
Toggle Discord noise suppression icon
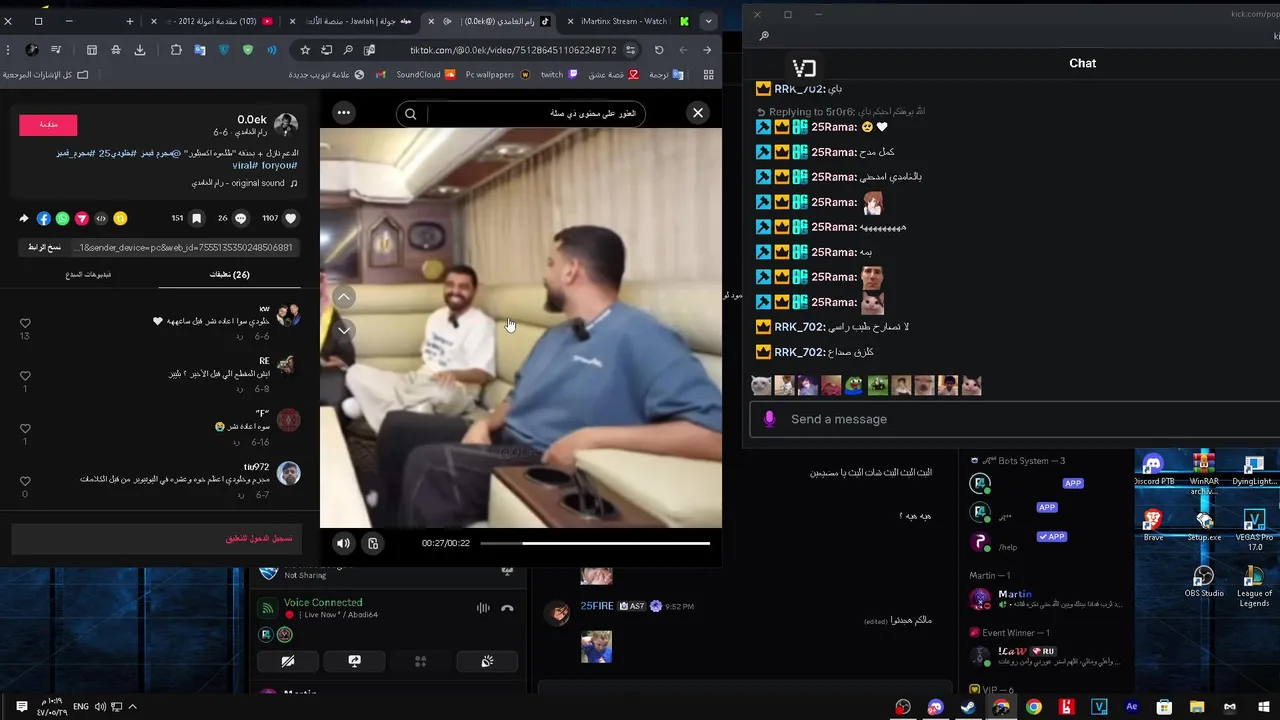tap(483, 608)
